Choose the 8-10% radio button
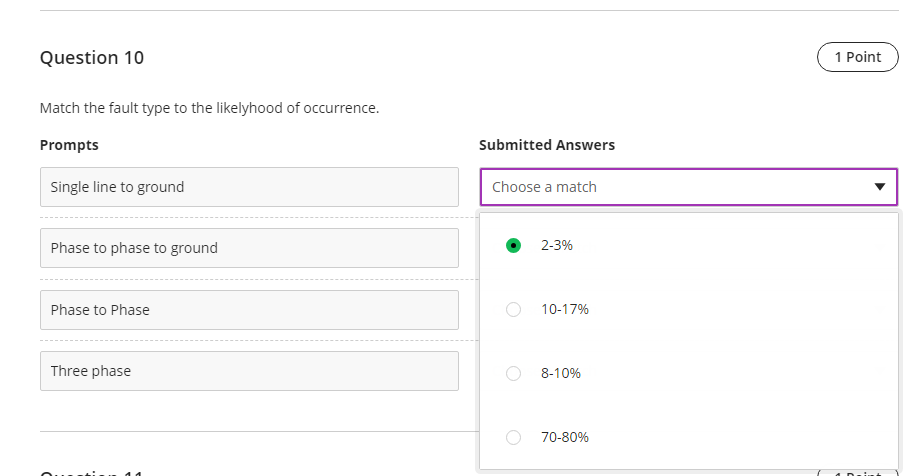The width and height of the screenshot is (924, 476). (x=514, y=373)
